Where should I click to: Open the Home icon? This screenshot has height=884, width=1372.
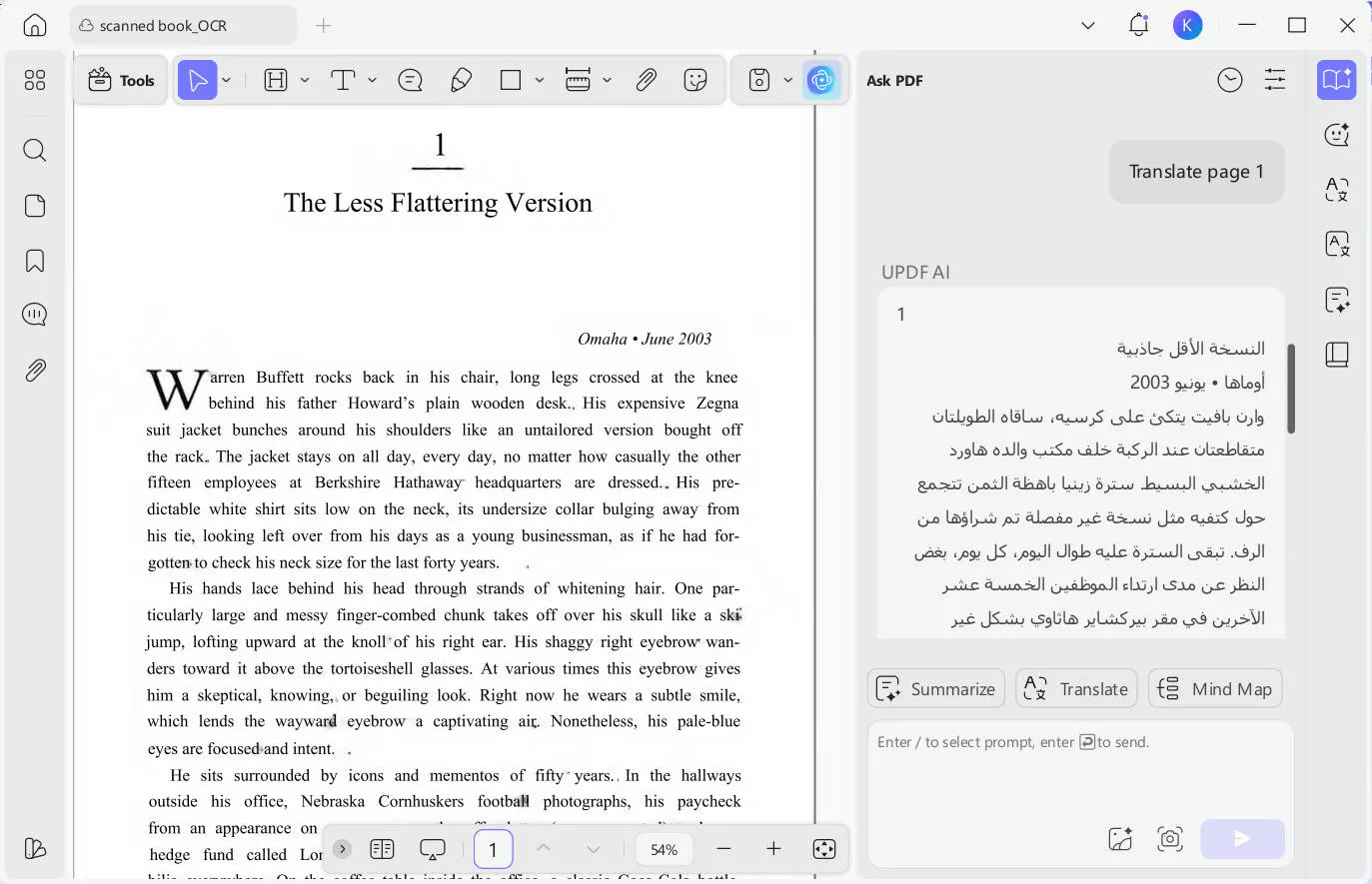pos(35,25)
